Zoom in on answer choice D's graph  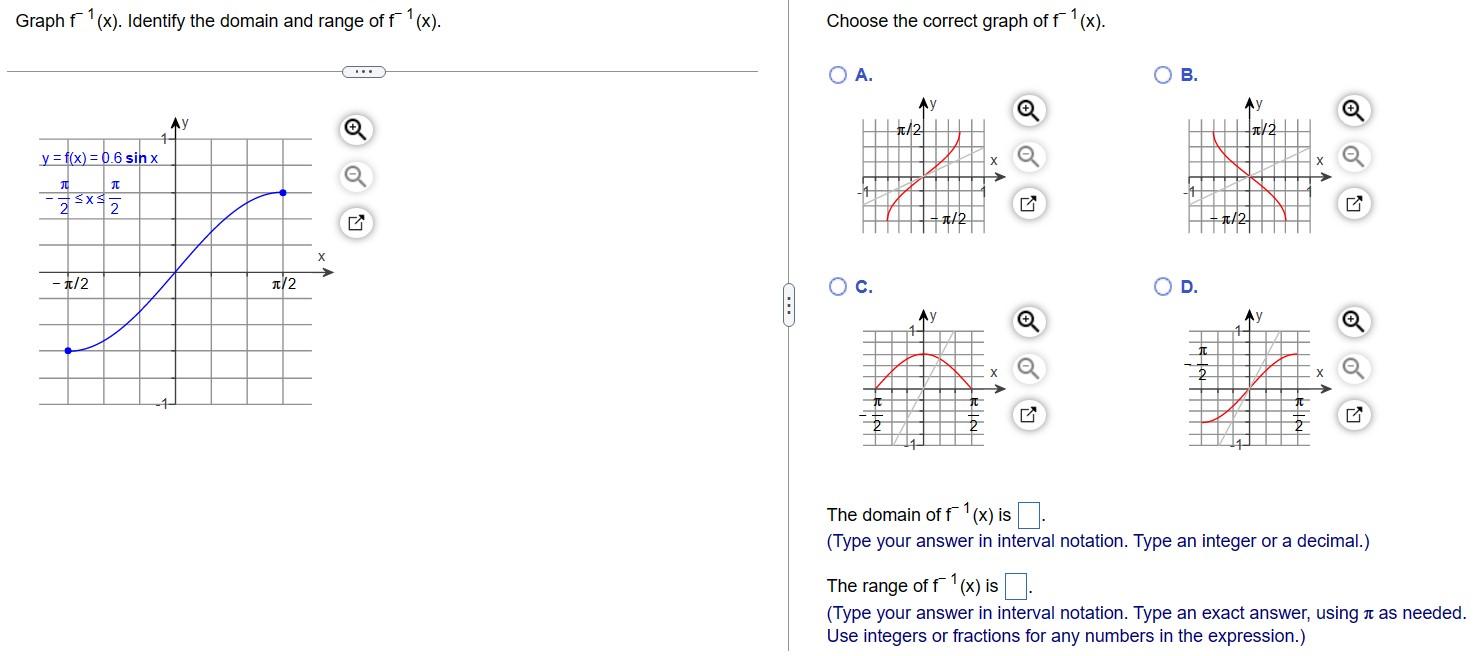coord(1352,321)
